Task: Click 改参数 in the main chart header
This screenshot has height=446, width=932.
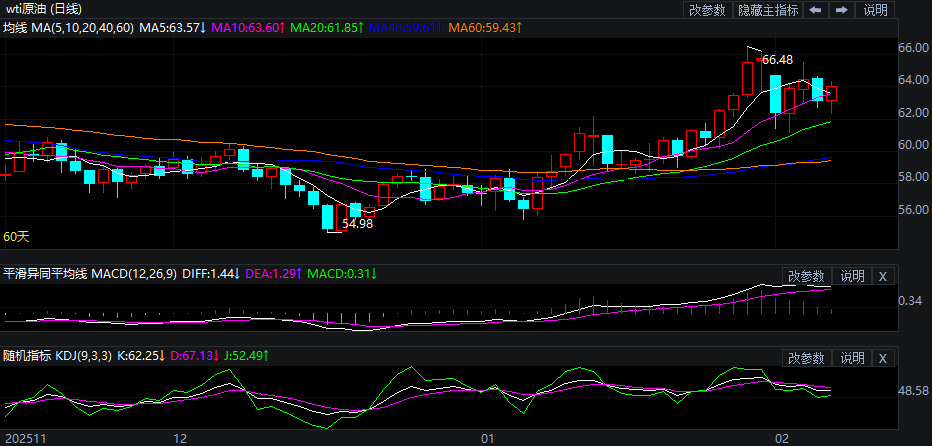Action: [x=708, y=10]
